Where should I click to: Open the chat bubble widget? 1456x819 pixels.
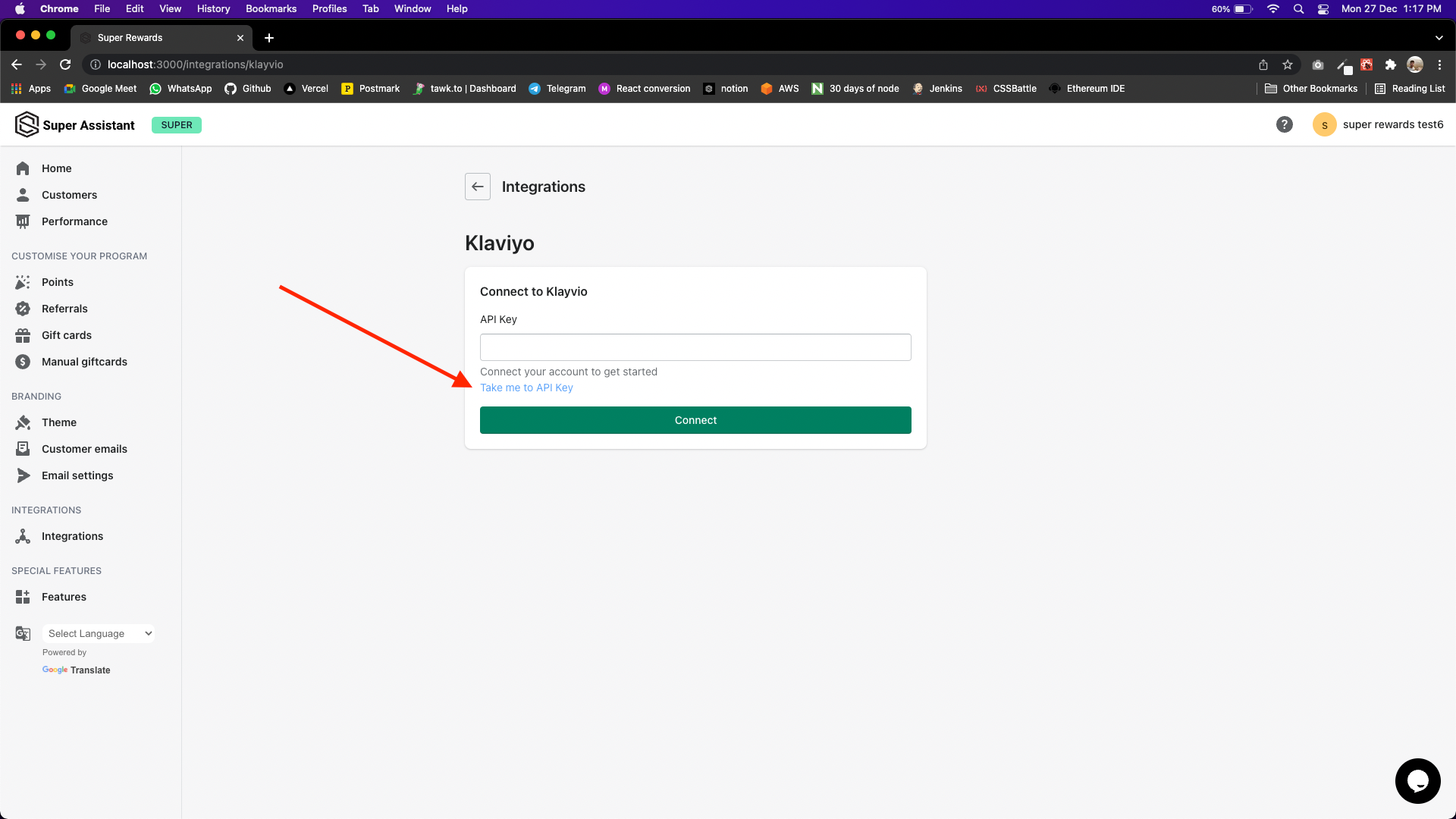coord(1417,780)
